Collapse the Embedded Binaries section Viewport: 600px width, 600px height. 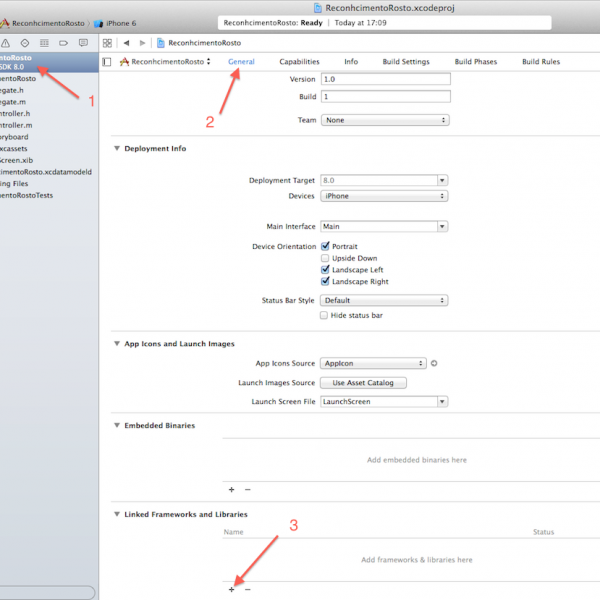pyautogui.click(x=117, y=425)
